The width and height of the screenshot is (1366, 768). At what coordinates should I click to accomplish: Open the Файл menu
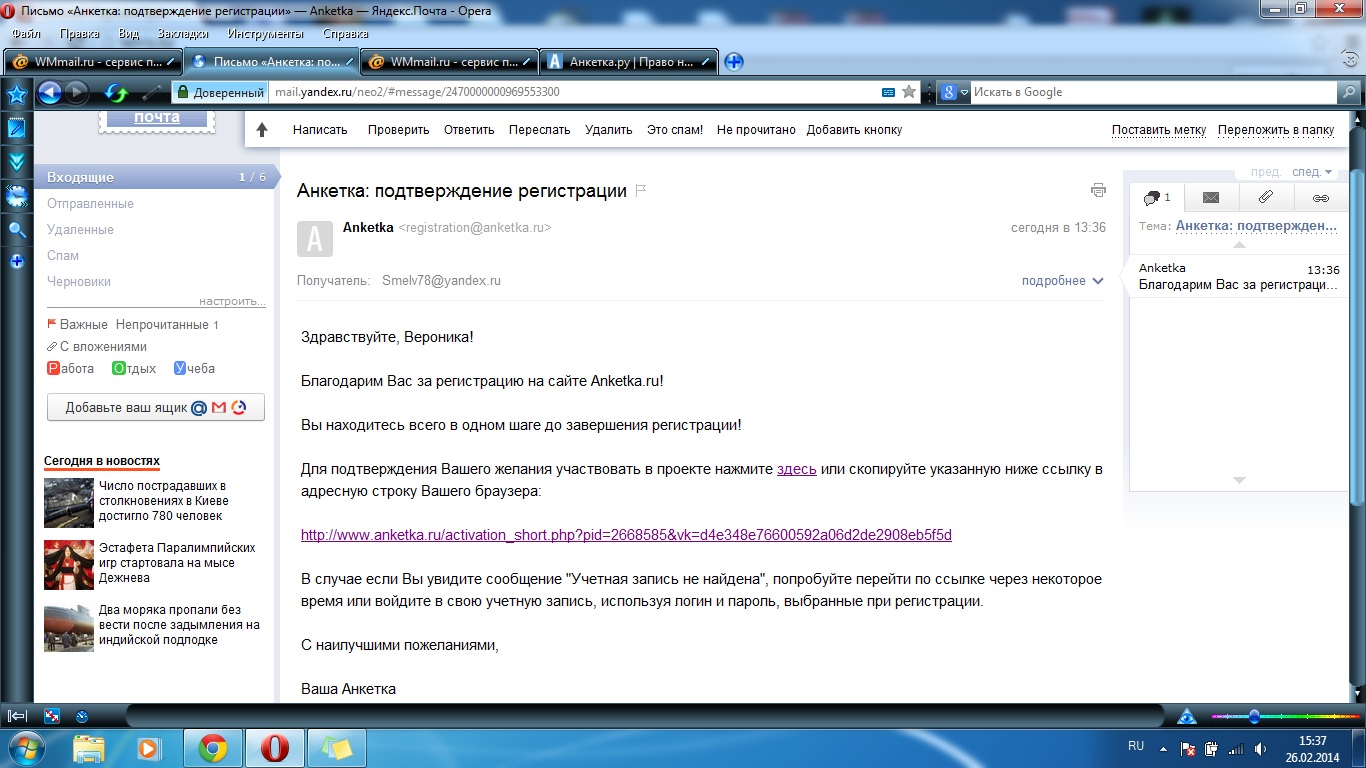pyautogui.click(x=26, y=33)
